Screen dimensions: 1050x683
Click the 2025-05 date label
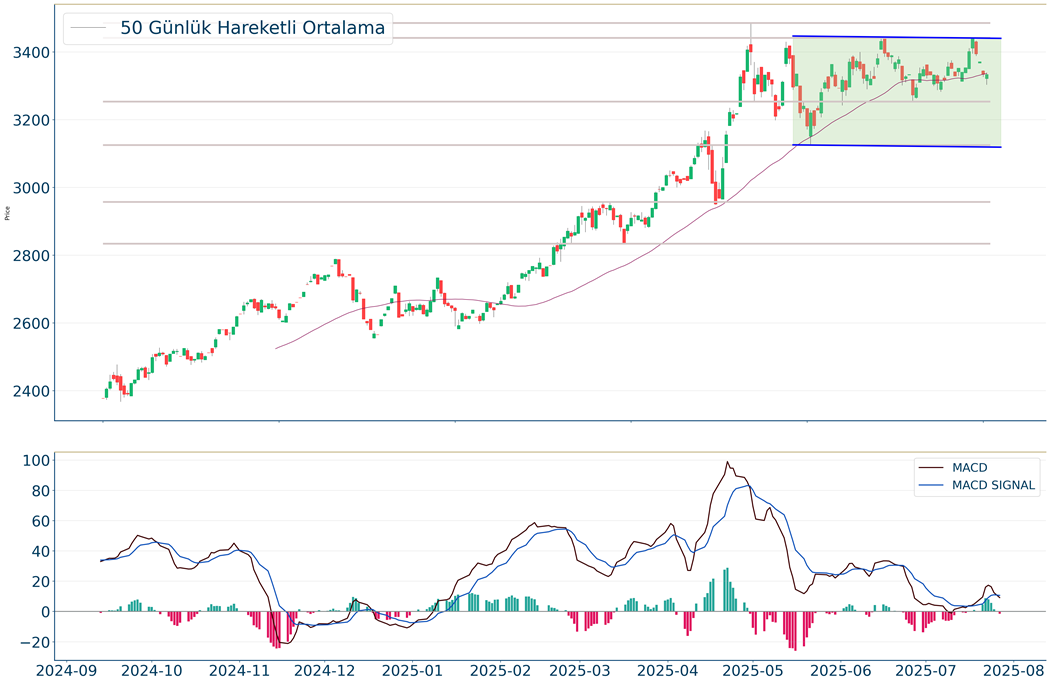point(753,670)
